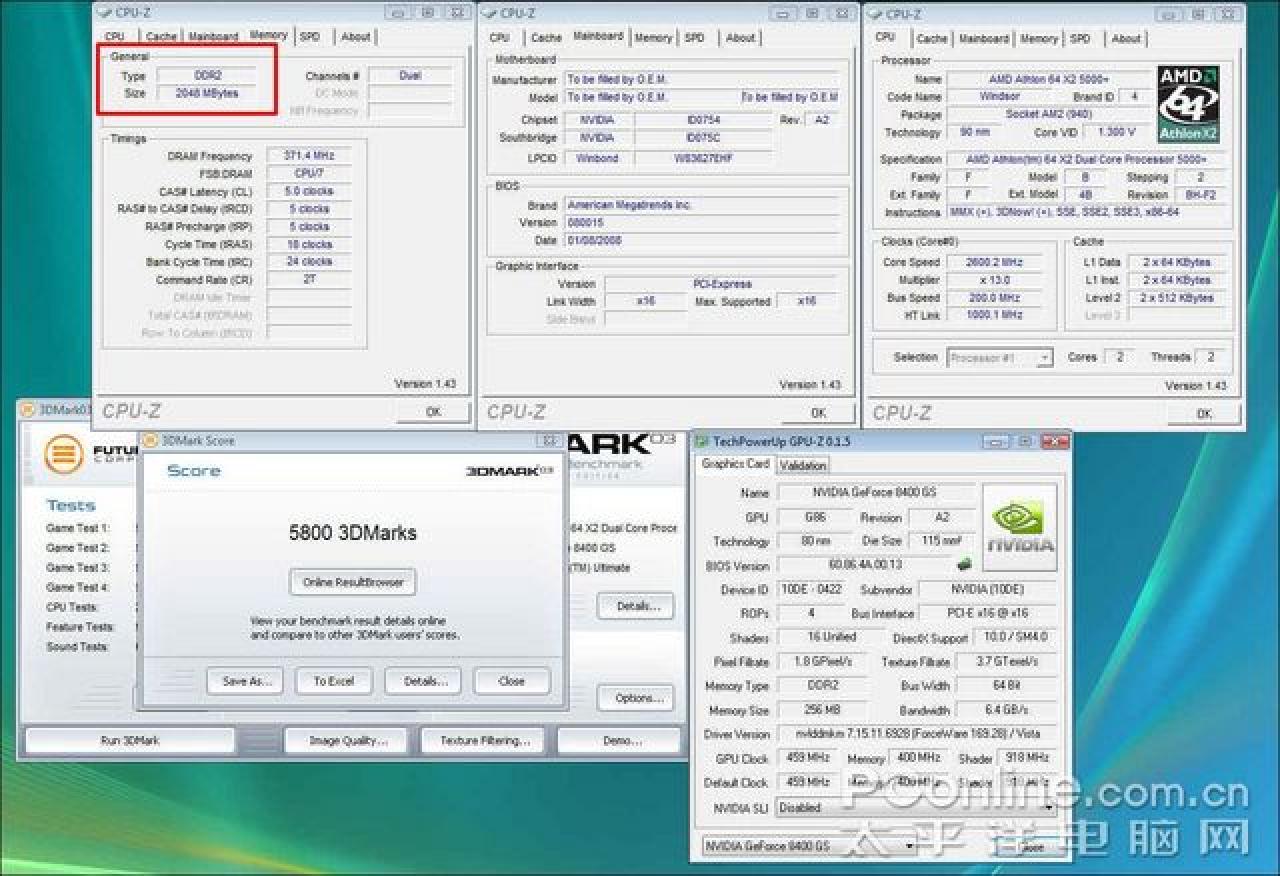Image resolution: width=1280 pixels, height=876 pixels.
Task: Click the Level 2 cache 2 x 512 KBytes
Action: [x=1177, y=298]
